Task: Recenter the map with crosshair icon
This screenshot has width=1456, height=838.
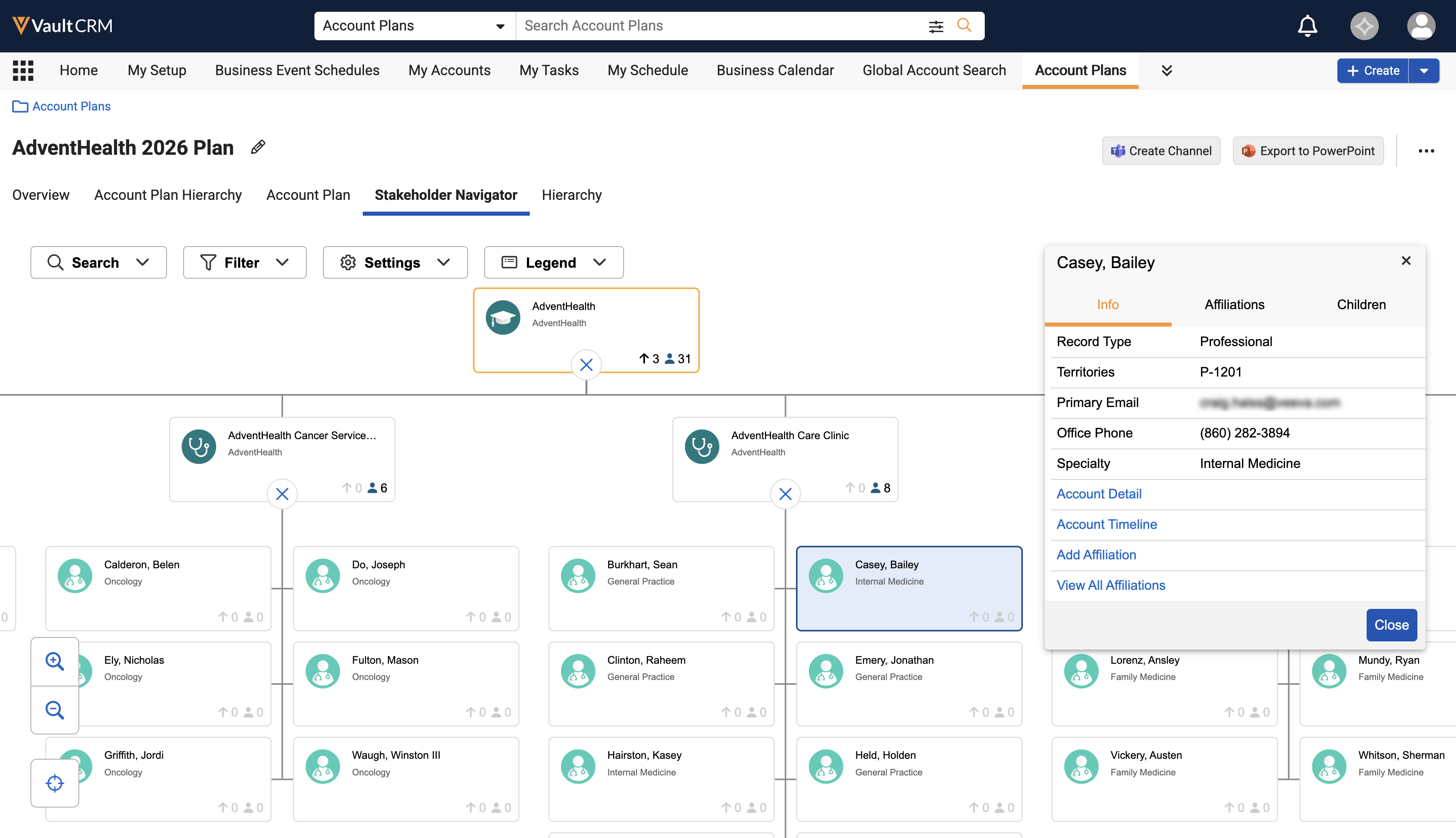Action: point(55,783)
